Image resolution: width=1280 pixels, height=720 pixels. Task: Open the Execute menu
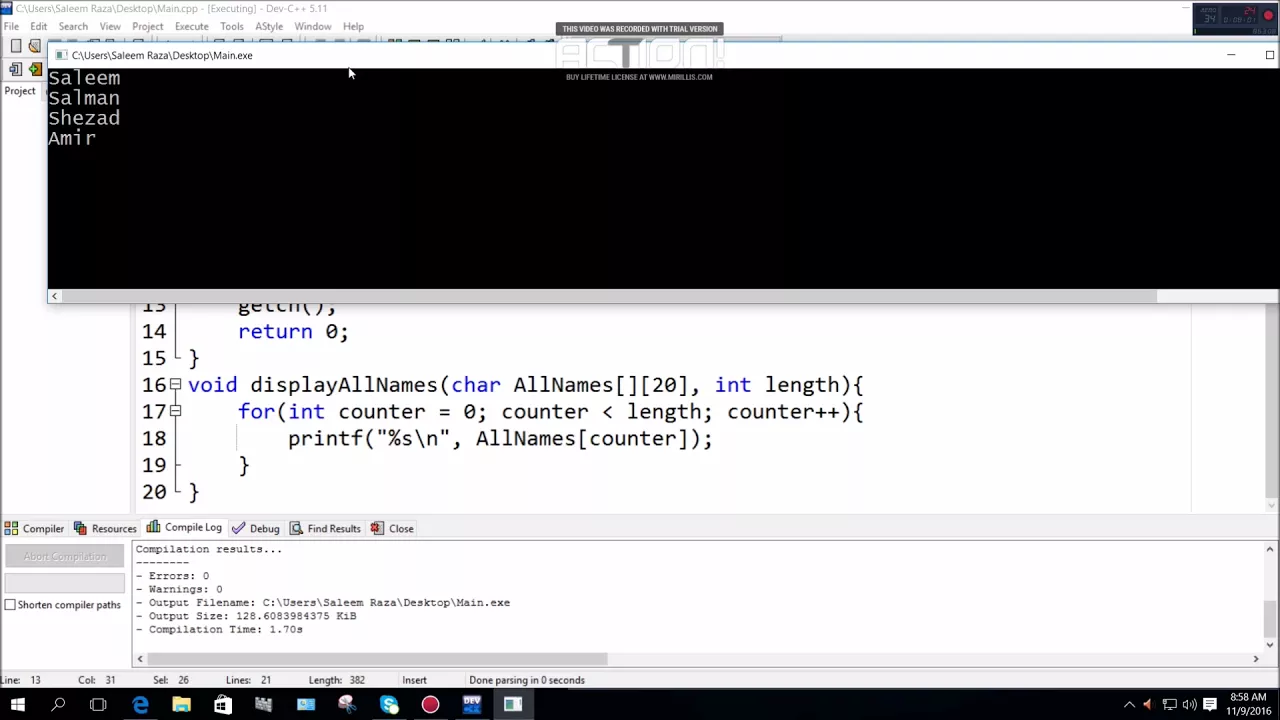tap(191, 26)
